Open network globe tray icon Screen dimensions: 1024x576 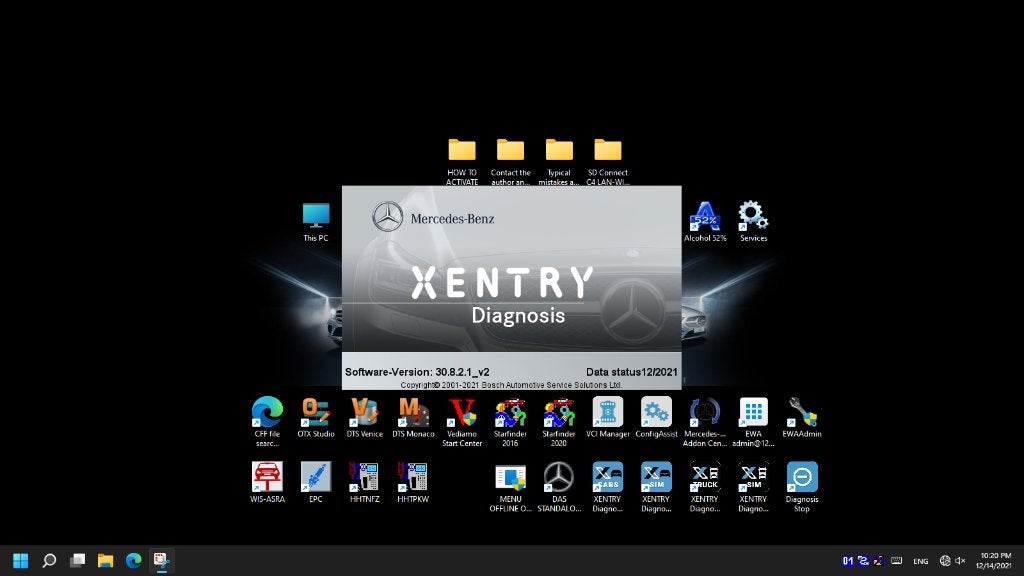[945, 560]
